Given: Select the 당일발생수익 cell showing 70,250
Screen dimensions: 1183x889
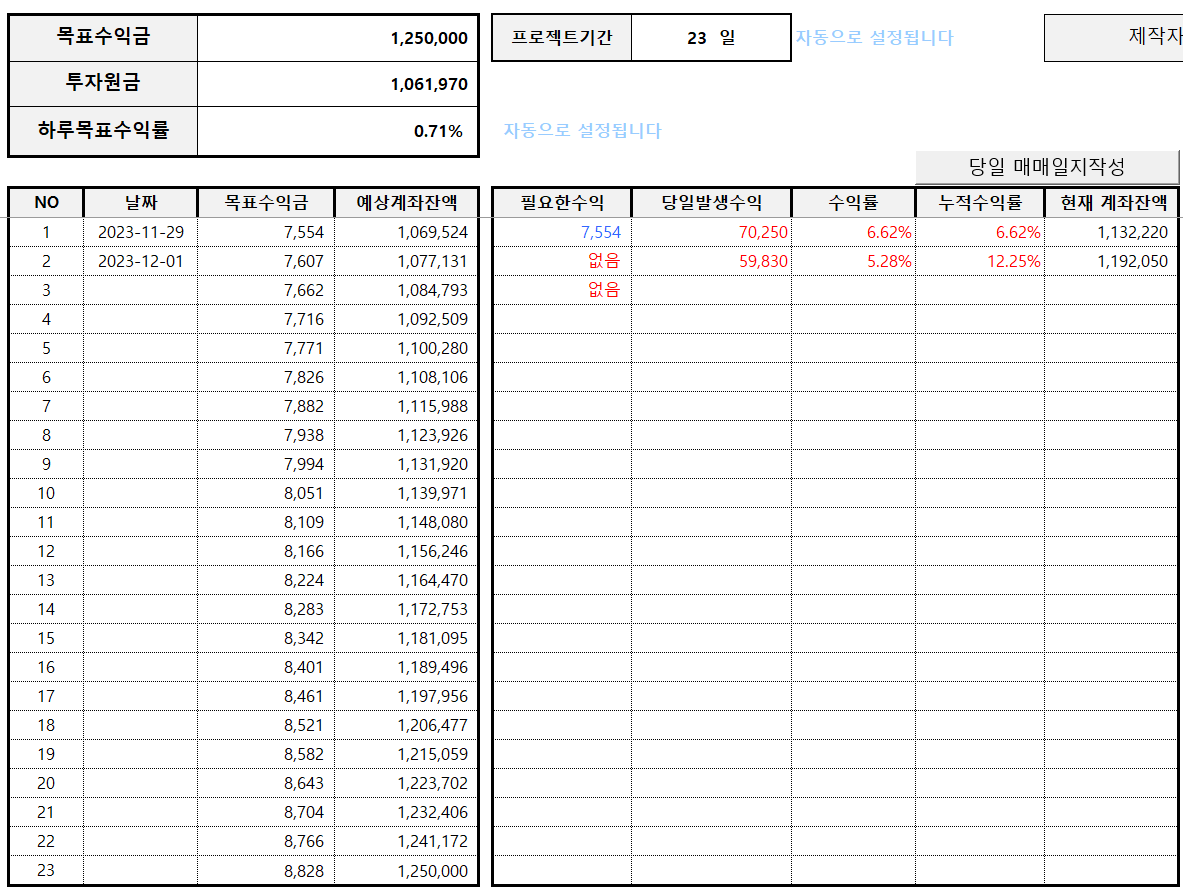Looking at the screenshot, I should tap(711, 232).
